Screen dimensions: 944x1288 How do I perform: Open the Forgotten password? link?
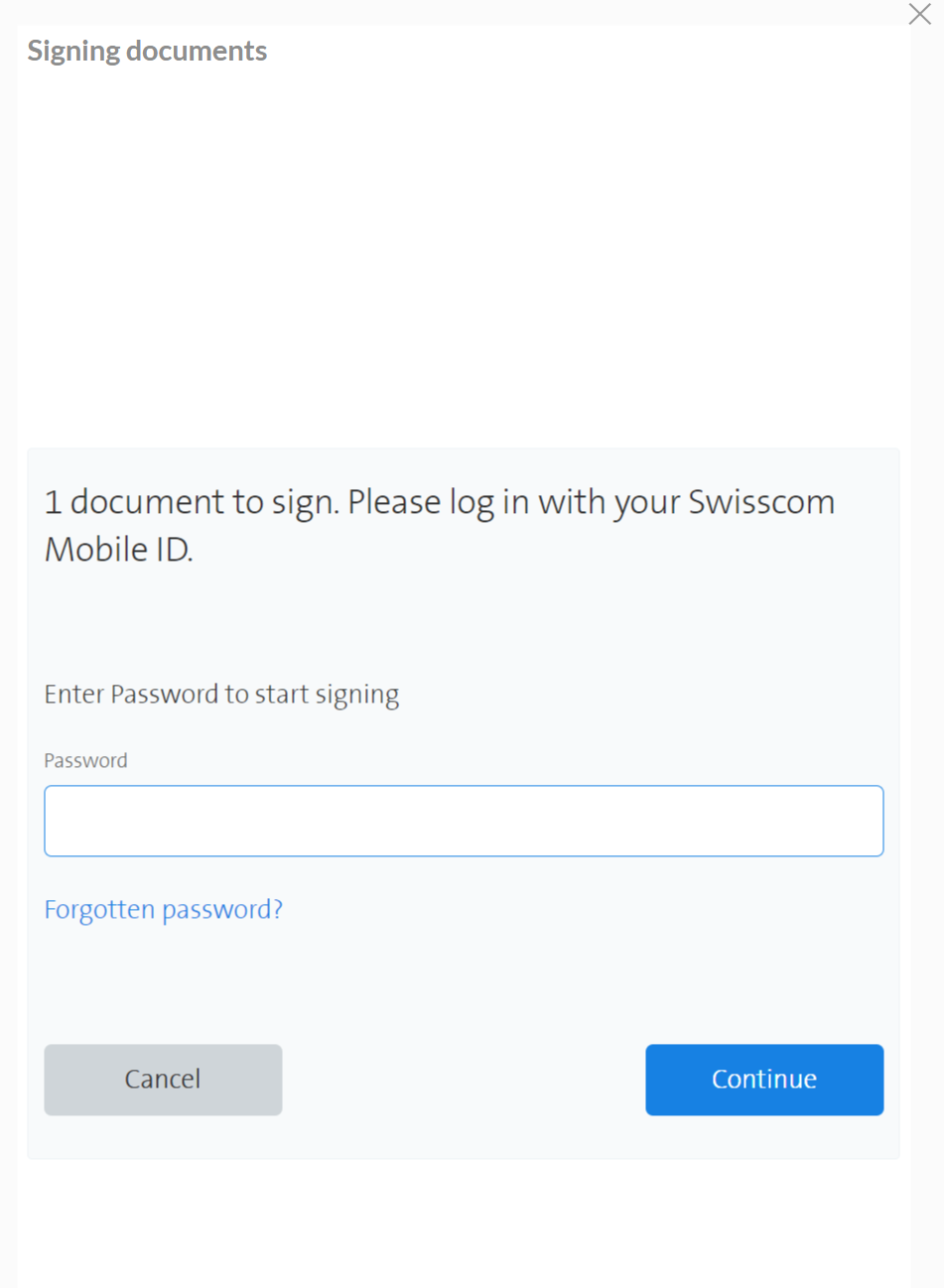point(164,910)
